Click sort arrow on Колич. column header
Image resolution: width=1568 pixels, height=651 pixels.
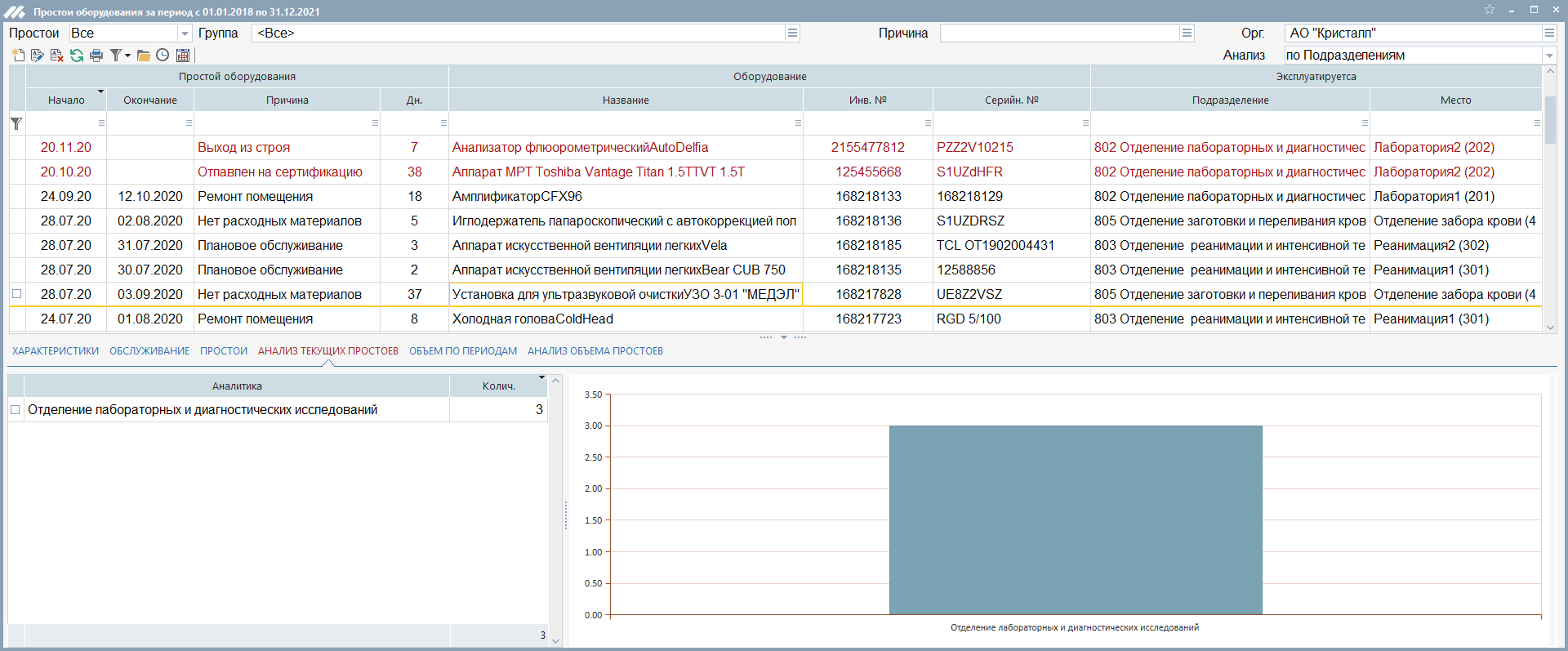541,377
